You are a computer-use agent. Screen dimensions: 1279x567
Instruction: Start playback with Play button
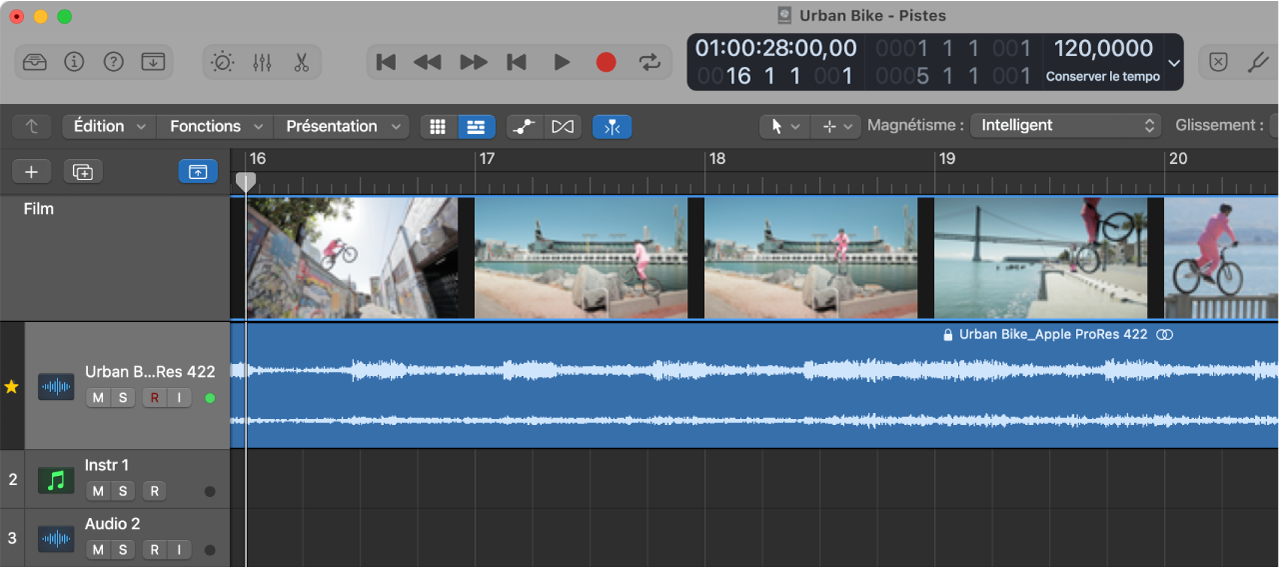[x=562, y=62]
